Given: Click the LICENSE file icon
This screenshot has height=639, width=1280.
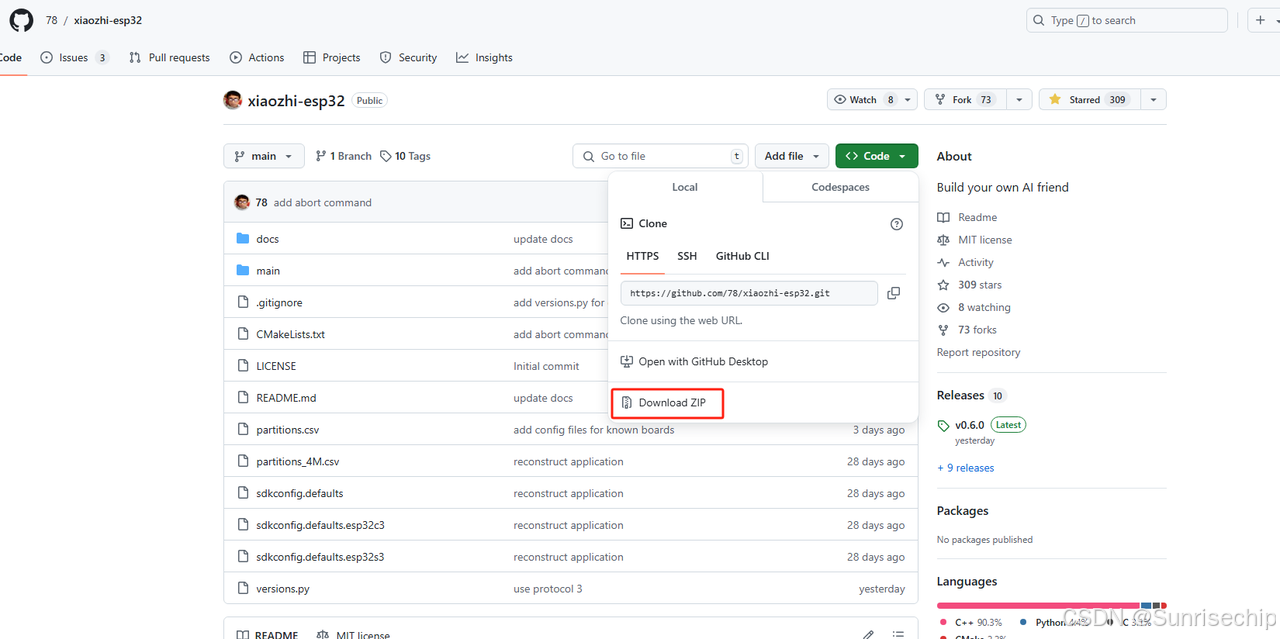Looking at the screenshot, I should tap(242, 366).
